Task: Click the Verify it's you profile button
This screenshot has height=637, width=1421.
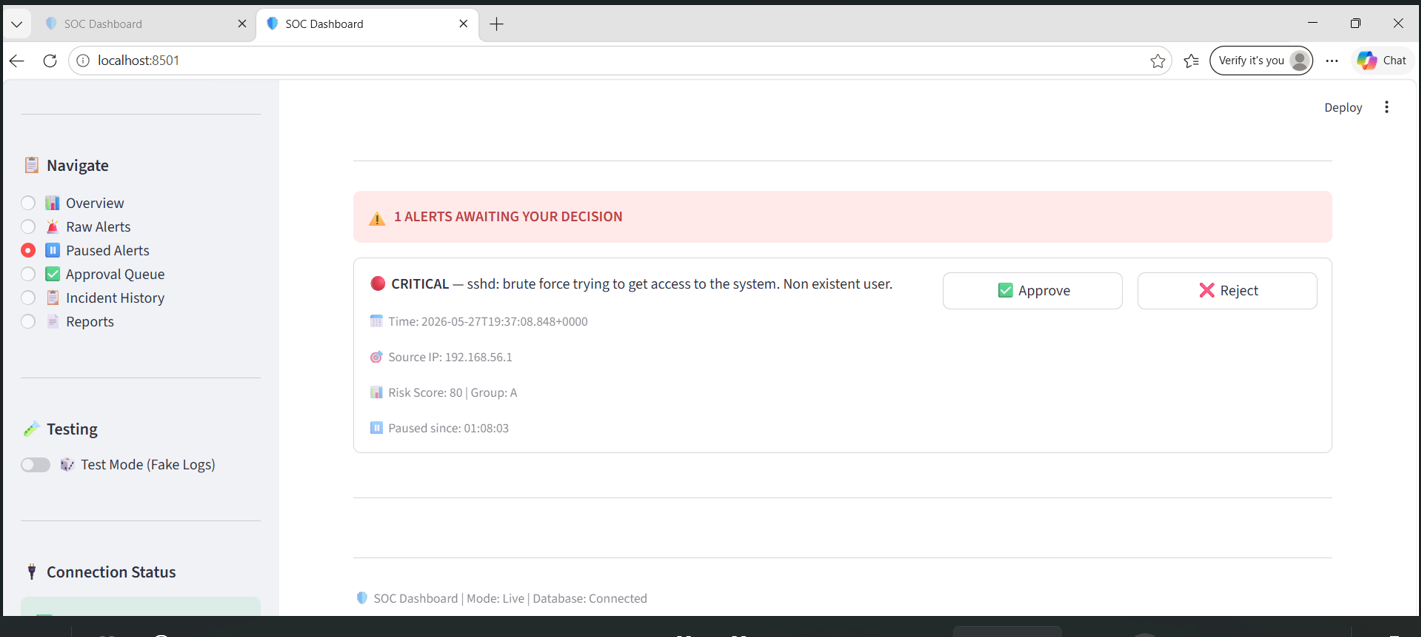Action: pos(1261,61)
